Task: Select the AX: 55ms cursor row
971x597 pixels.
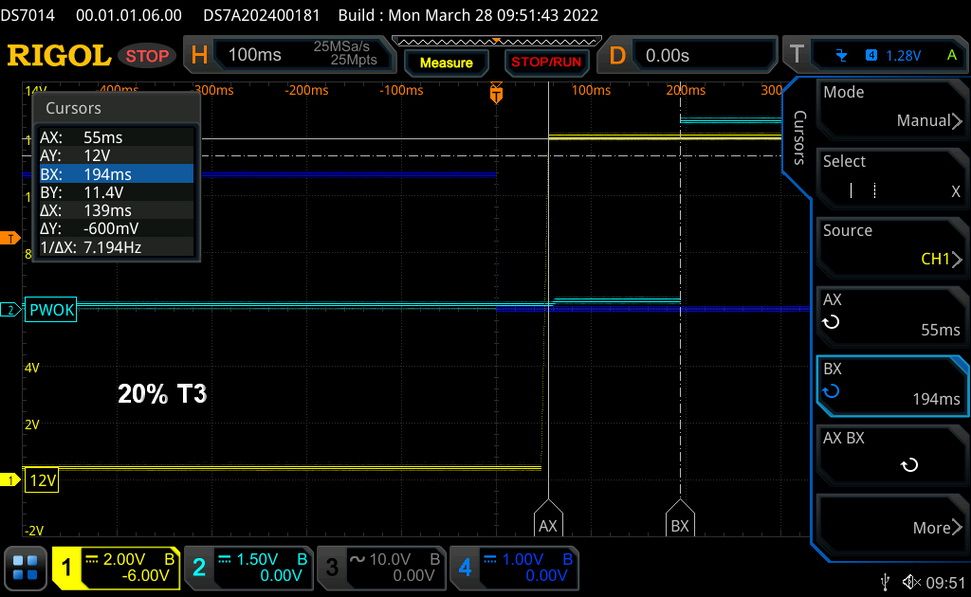Action: pos(116,137)
